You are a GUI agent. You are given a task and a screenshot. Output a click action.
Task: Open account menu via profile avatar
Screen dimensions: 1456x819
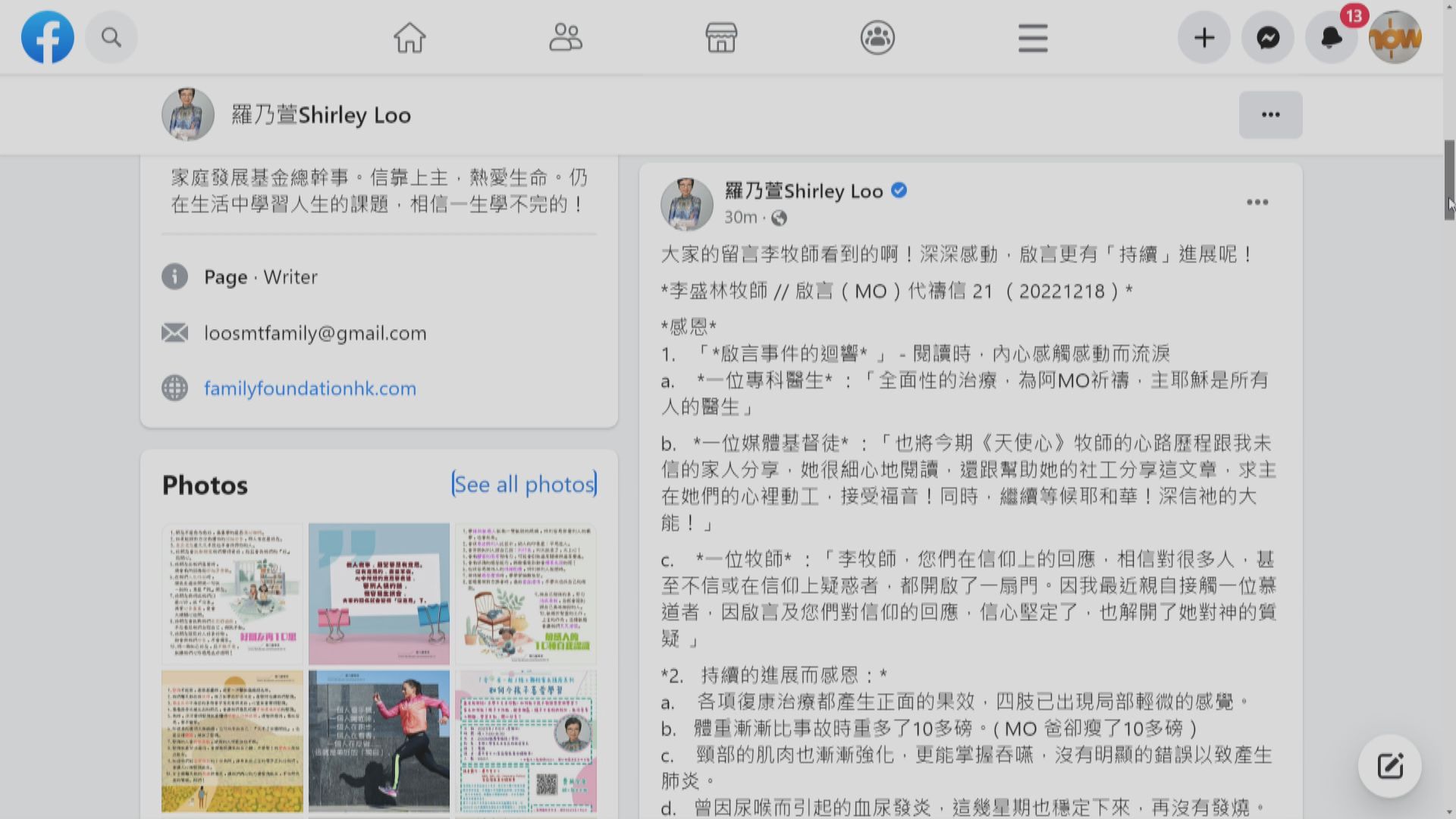pyautogui.click(x=1395, y=36)
